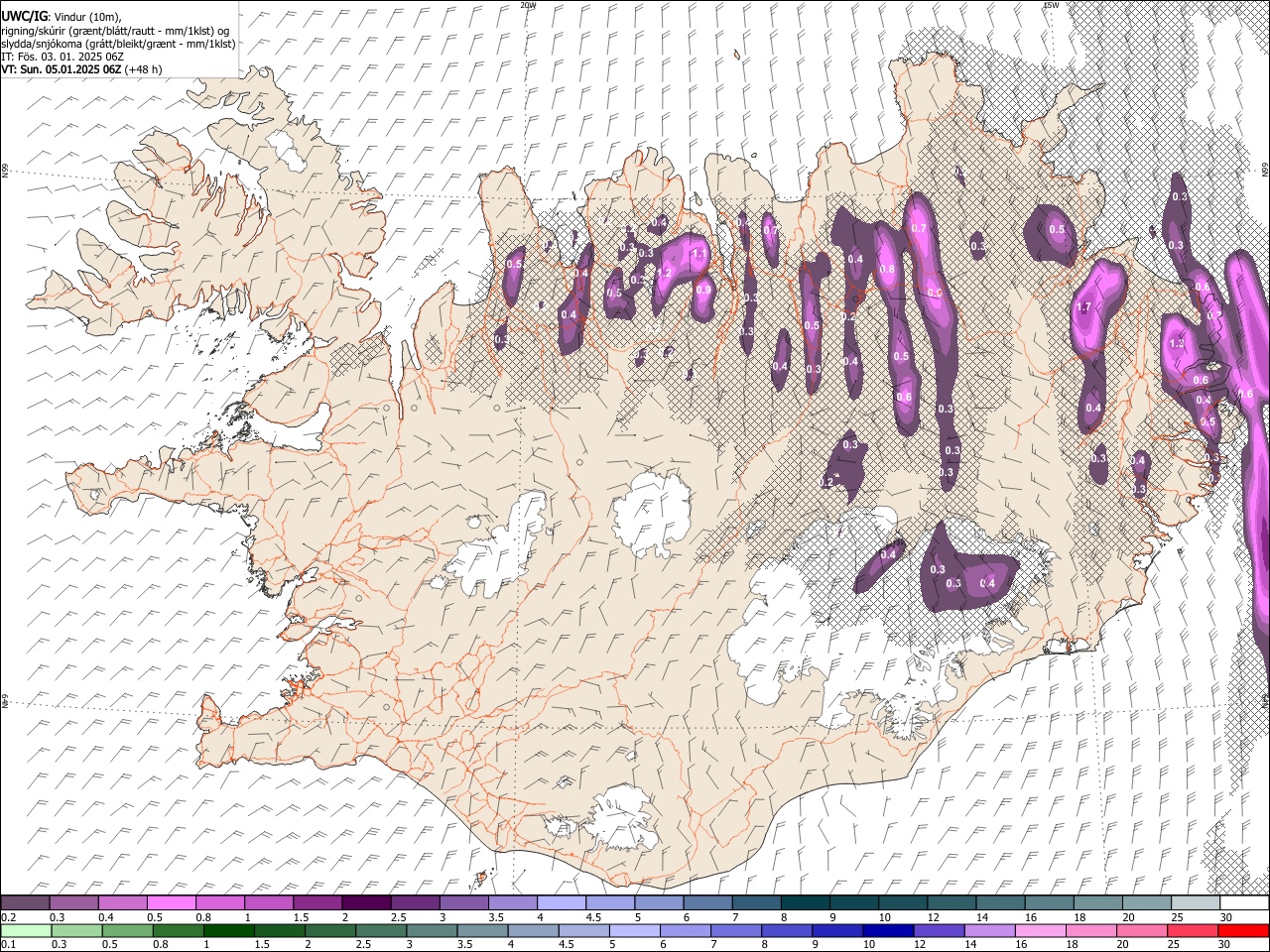The height and width of the screenshot is (952, 1270).
Task: Click the '20W' longitude label at map top
Action: tap(528, 5)
